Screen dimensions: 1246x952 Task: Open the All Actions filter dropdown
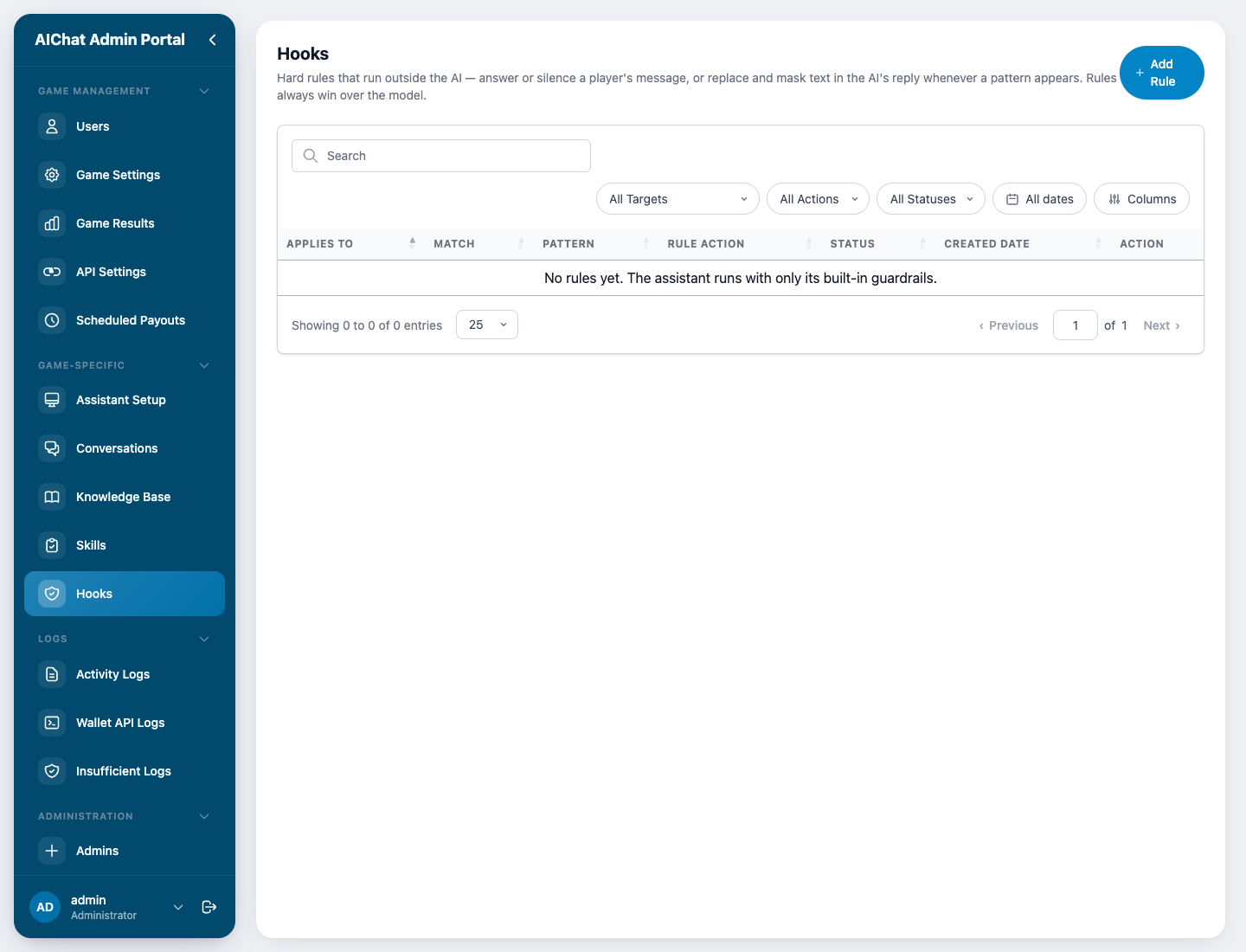(818, 199)
